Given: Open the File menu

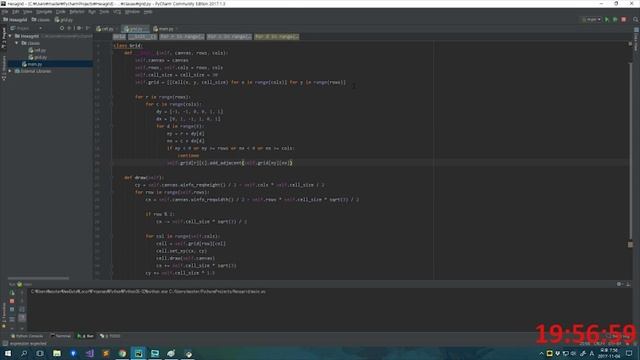Looking at the screenshot, I should 5,12.
